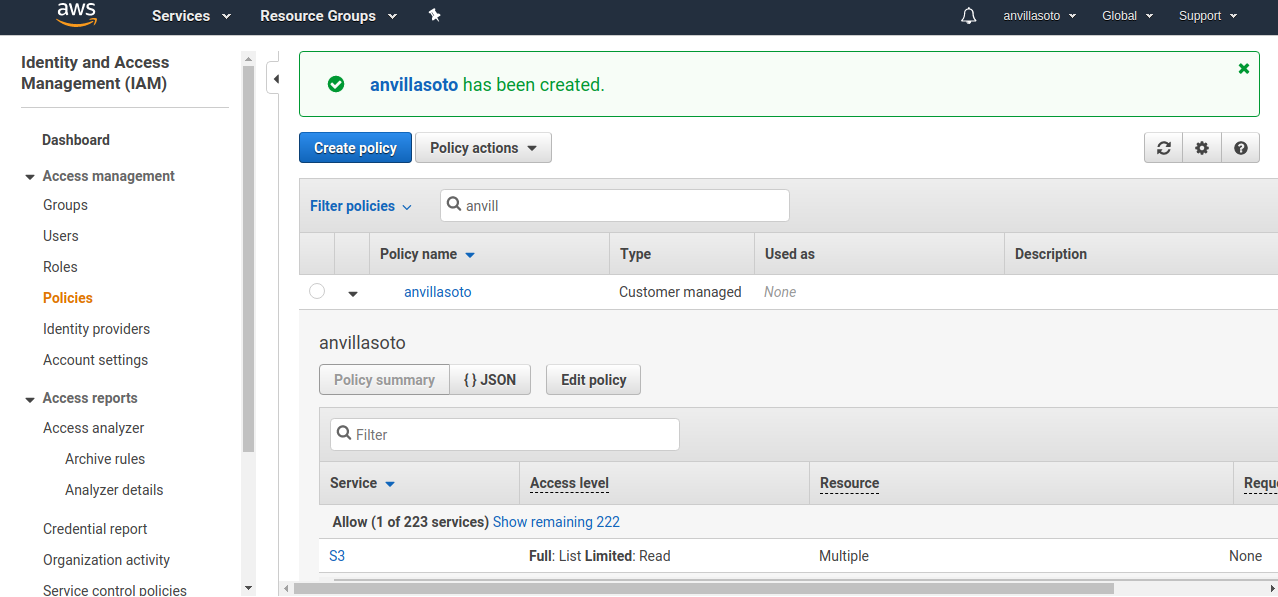Open Archive rules in the sidebar

point(105,459)
